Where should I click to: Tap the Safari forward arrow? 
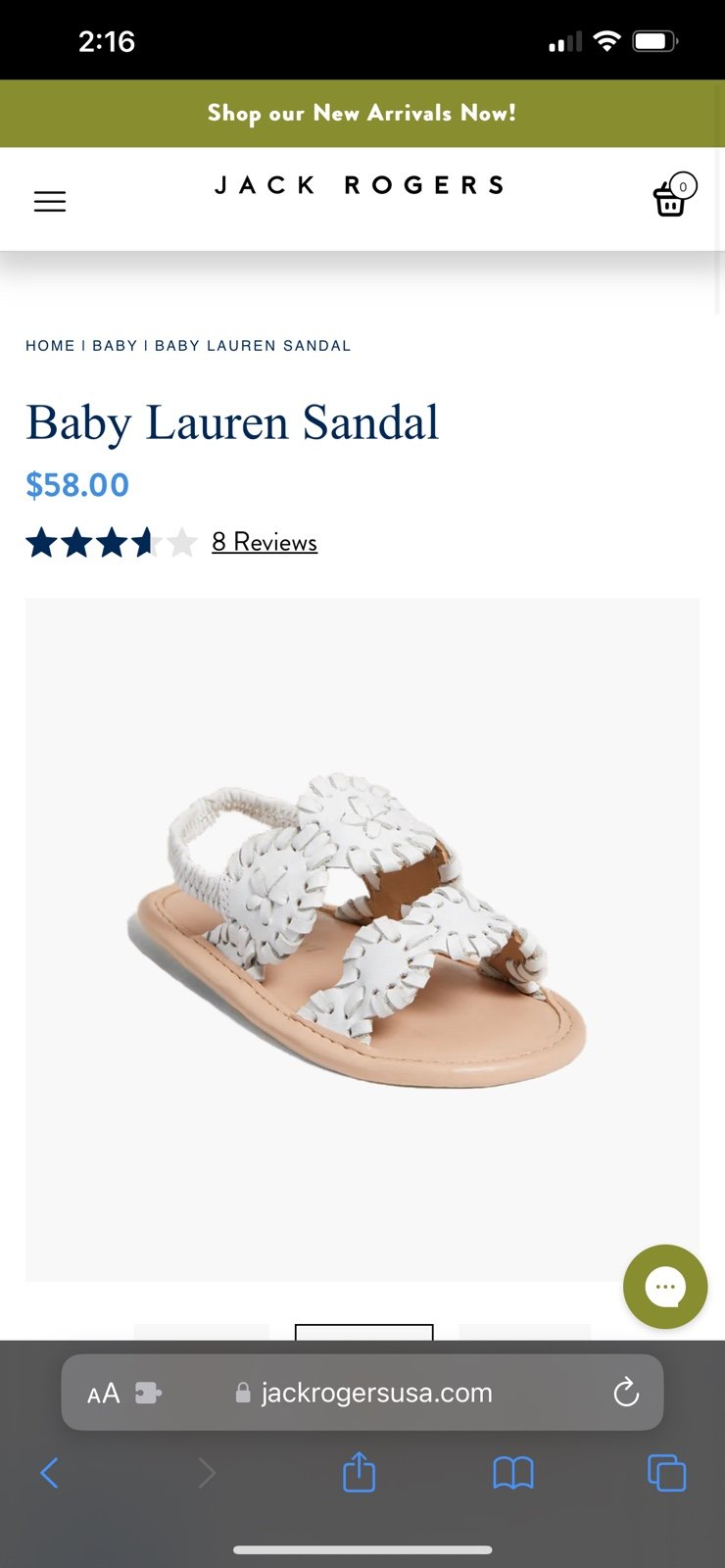pyautogui.click(x=207, y=1472)
